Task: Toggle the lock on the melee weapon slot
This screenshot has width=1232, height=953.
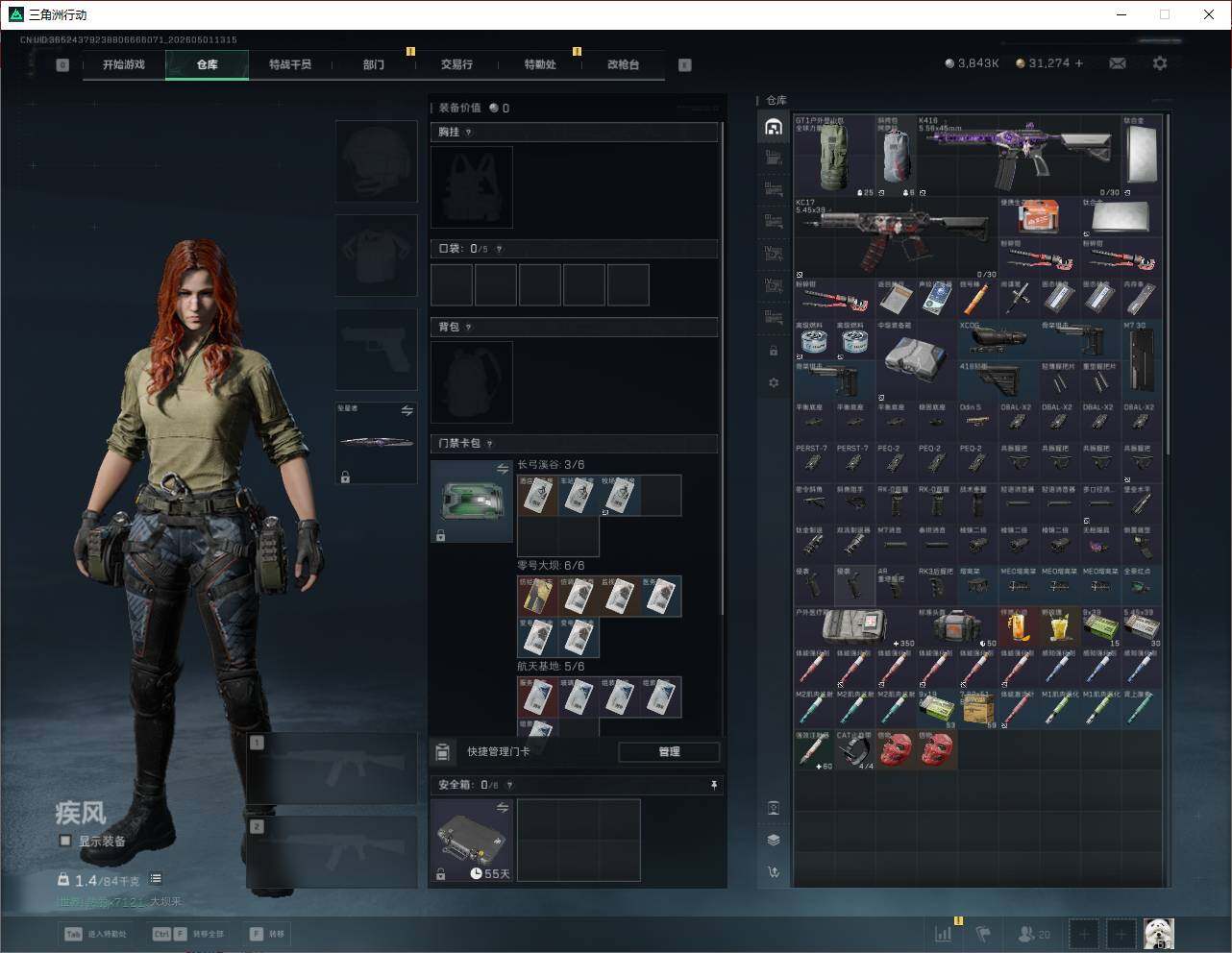Action: point(345,476)
